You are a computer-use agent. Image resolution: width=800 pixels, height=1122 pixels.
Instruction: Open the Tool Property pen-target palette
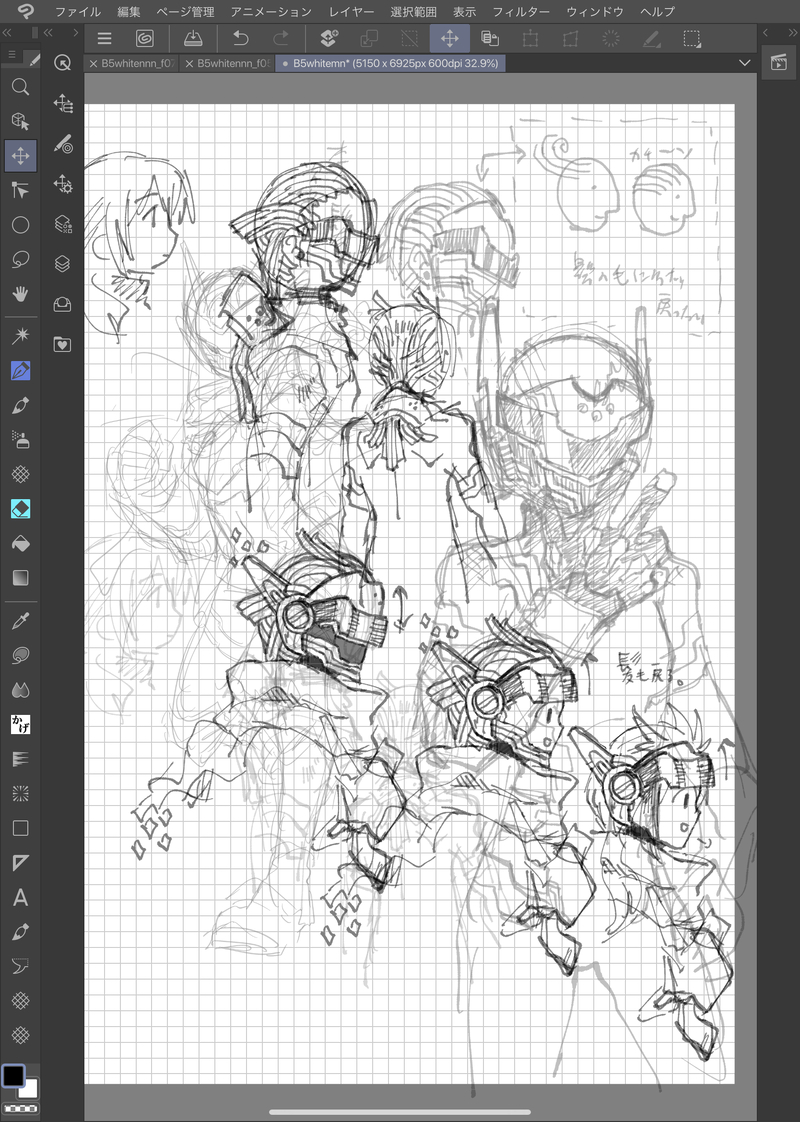coord(63,144)
